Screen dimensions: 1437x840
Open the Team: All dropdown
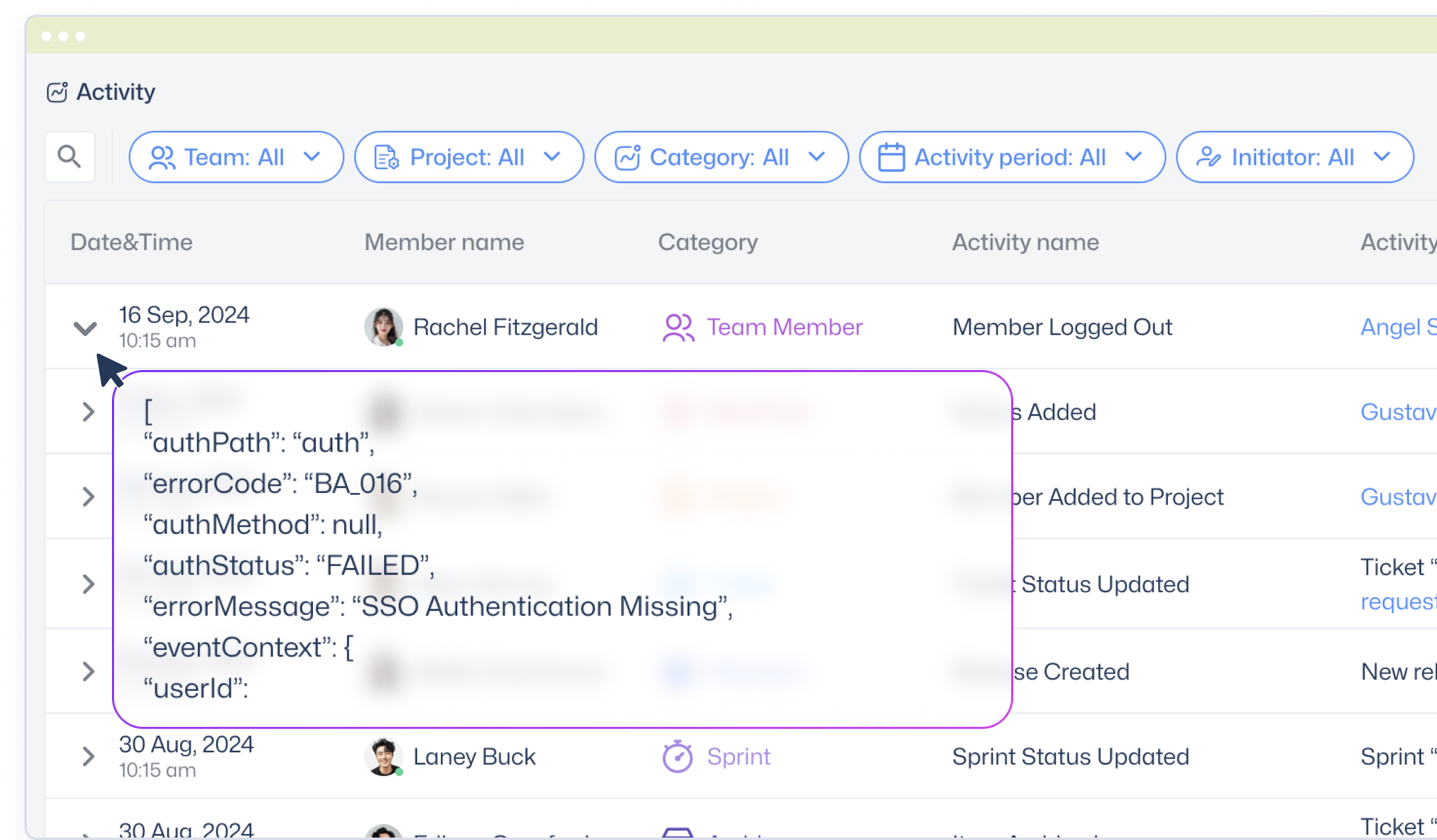(236, 157)
